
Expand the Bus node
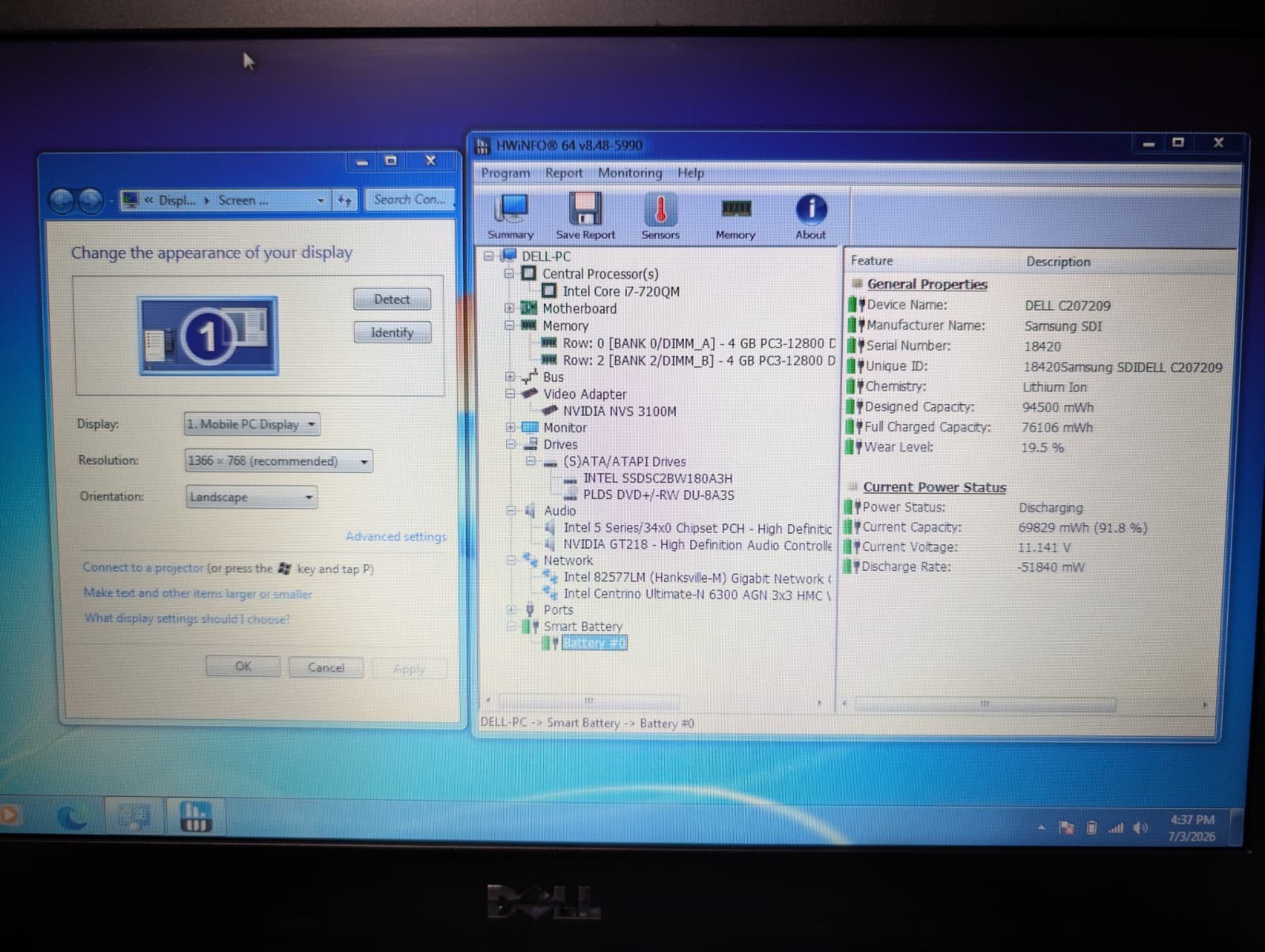coord(510,376)
